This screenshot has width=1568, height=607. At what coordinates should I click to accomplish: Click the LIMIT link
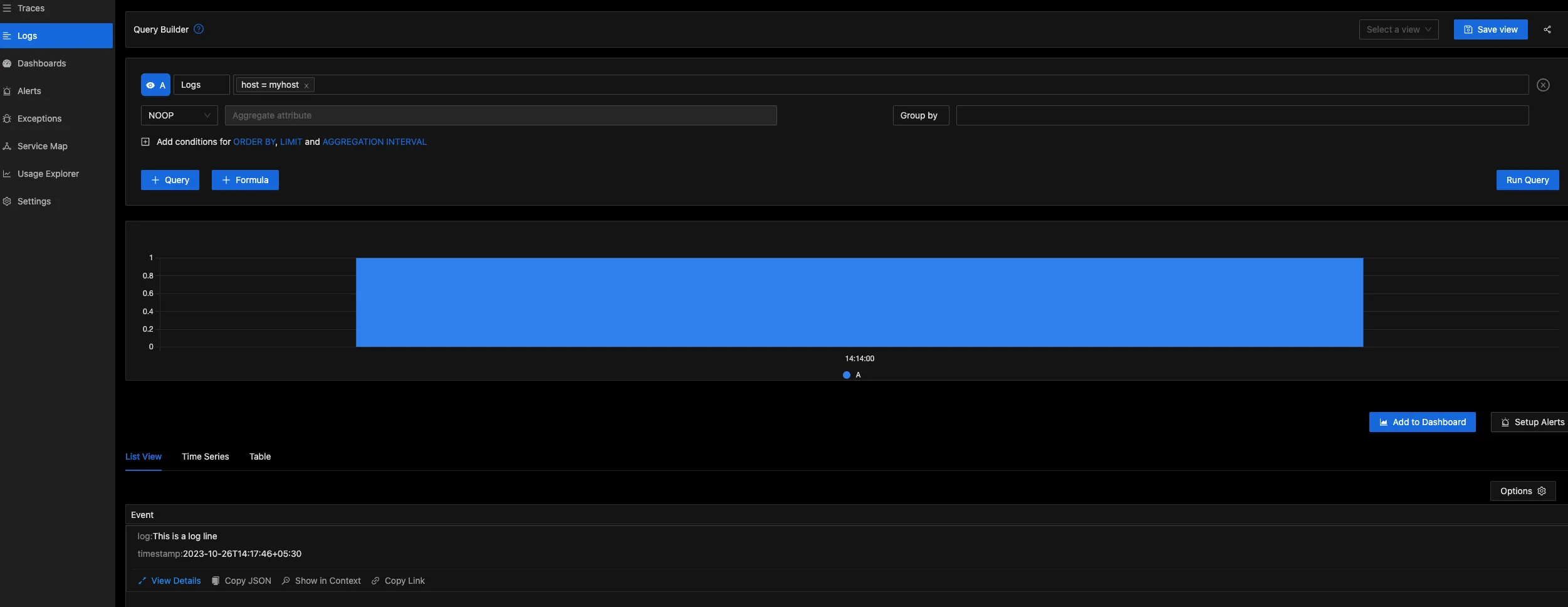pyautogui.click(x=291, y=142)
